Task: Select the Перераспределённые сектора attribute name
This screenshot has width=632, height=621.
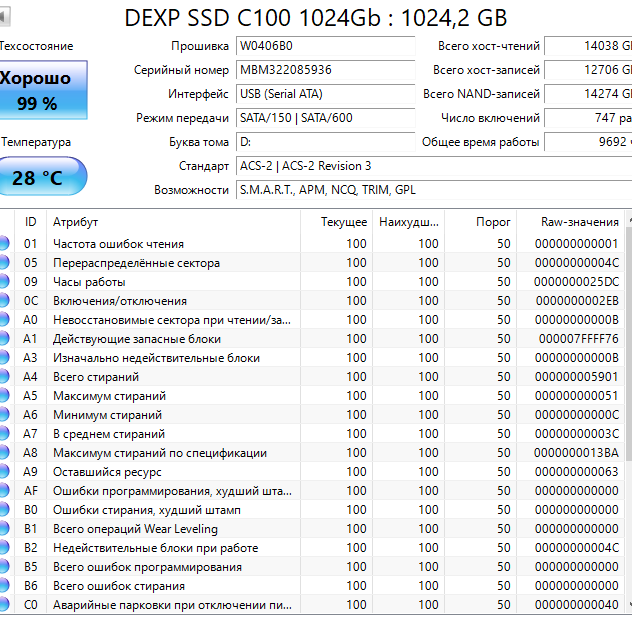Action: pos(137,263)
